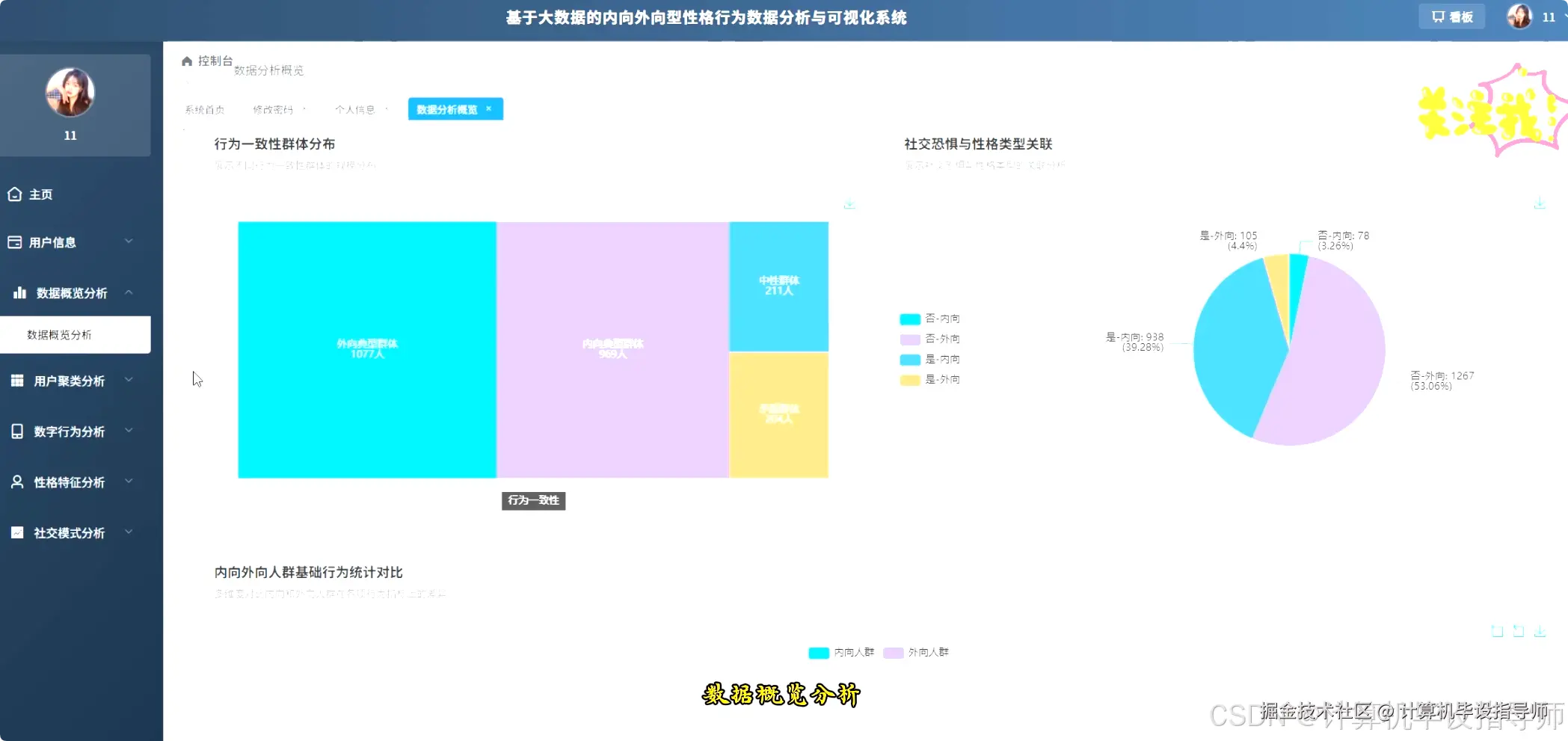Click the 内向典型群体 treemap block
Image resolution: width=1568 pixels, height=741 pixels.
coord(613,349)
